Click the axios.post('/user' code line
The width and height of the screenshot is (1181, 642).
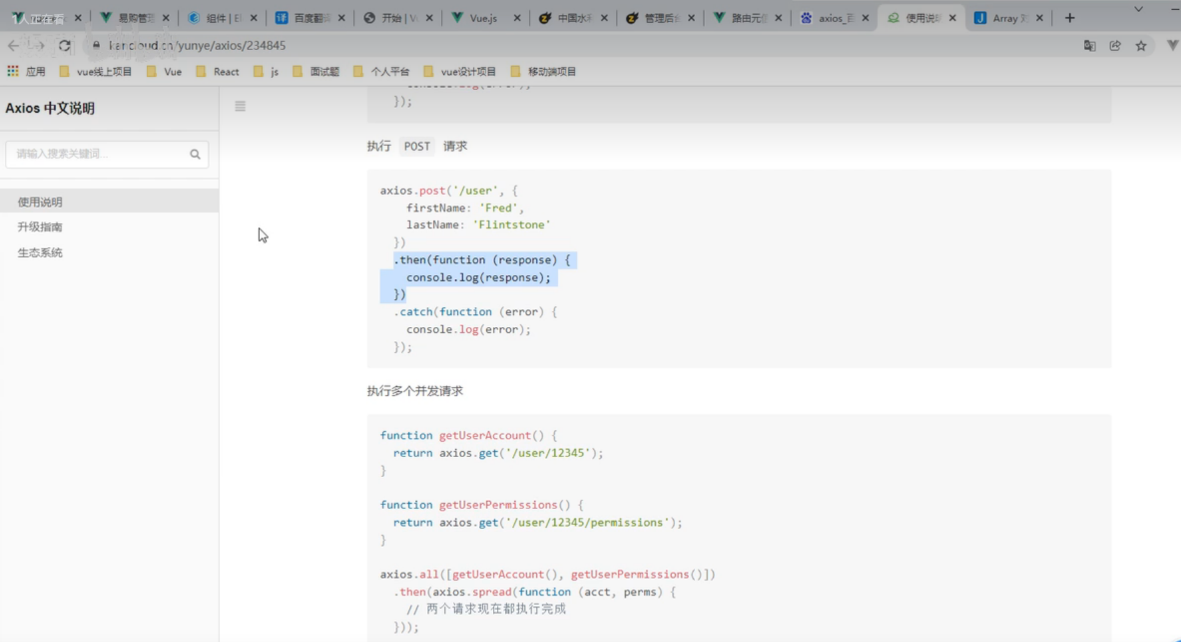449,191
